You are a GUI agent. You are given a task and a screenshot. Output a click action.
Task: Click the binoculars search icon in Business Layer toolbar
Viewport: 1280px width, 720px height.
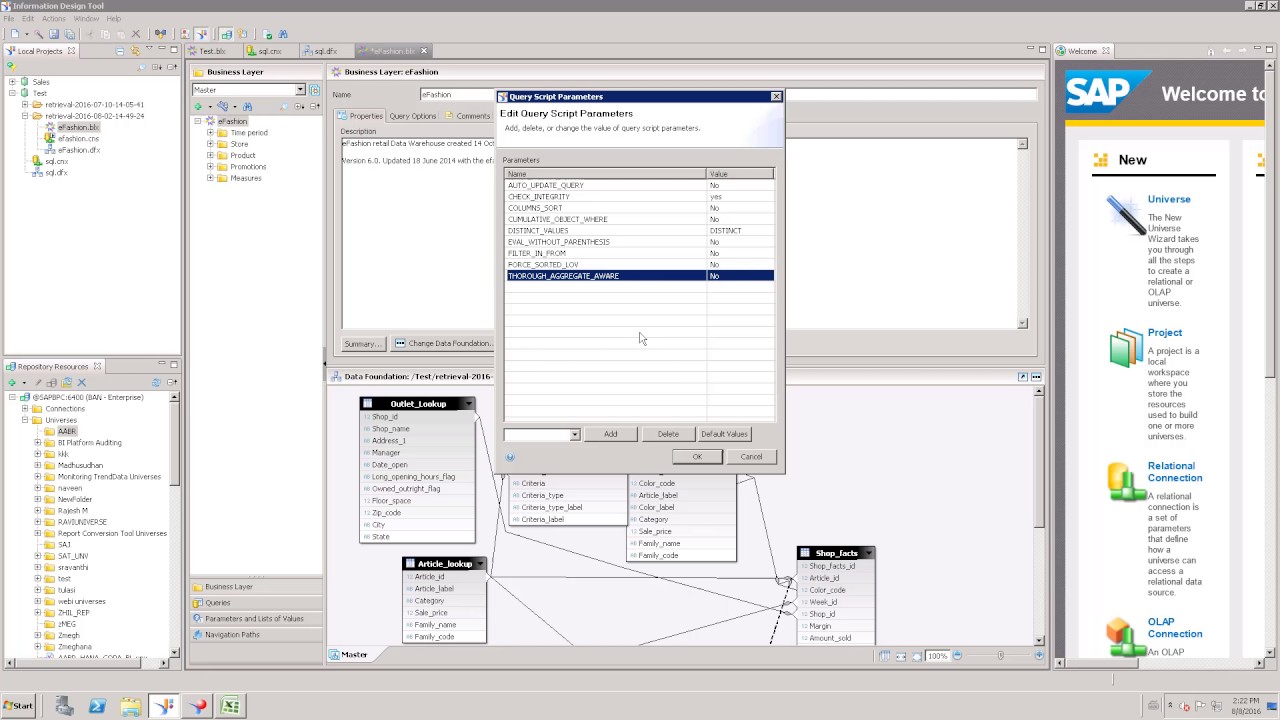[247, 106]
